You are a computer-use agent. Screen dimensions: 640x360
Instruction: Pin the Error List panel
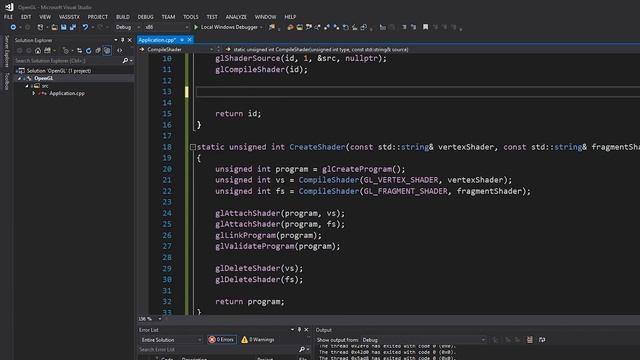pos(299,330)
